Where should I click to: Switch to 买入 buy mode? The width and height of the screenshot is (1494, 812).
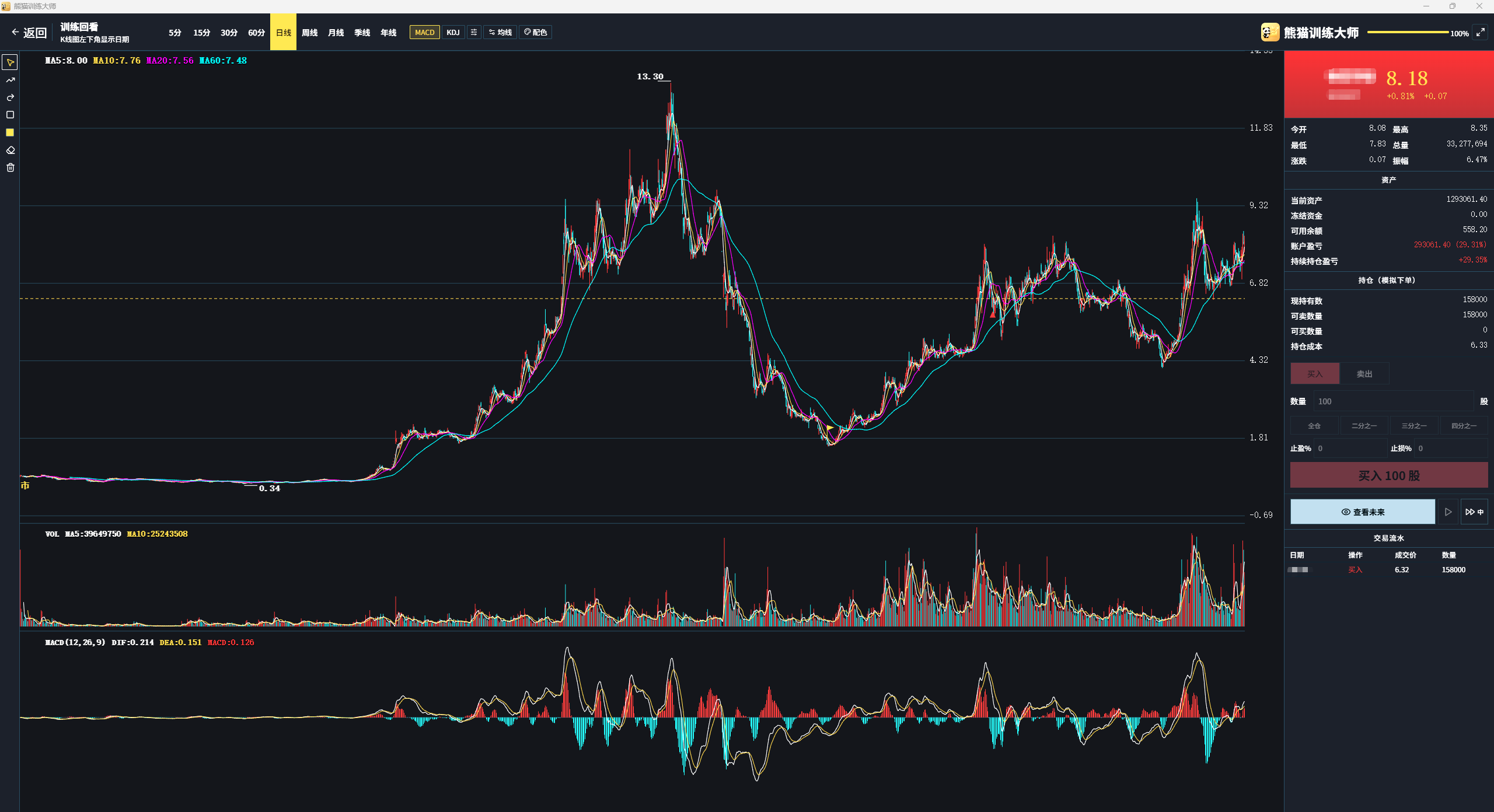(1314, 373)
